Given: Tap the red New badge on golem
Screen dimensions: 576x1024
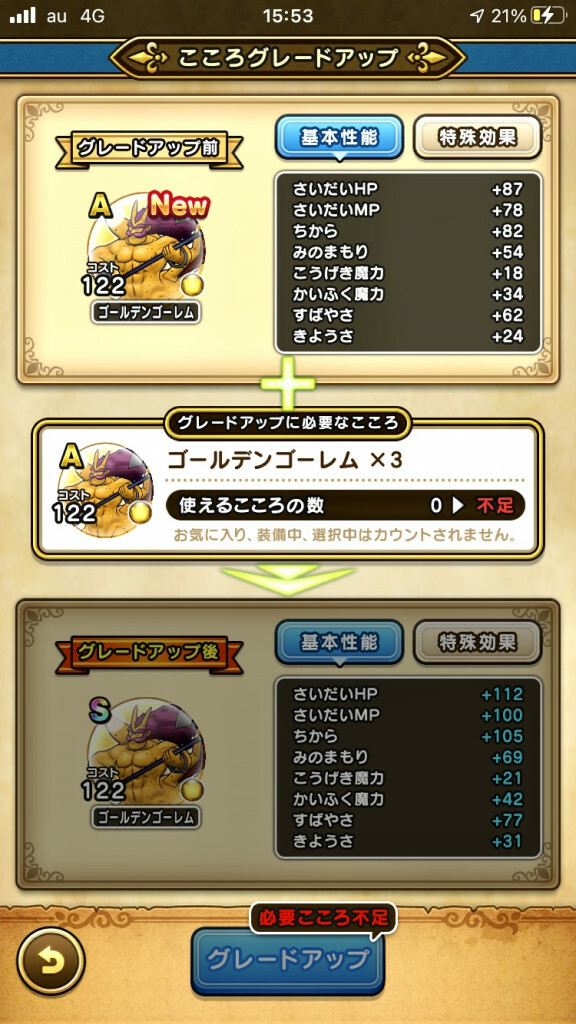Looking at the screenshot, I should point(179,206).
